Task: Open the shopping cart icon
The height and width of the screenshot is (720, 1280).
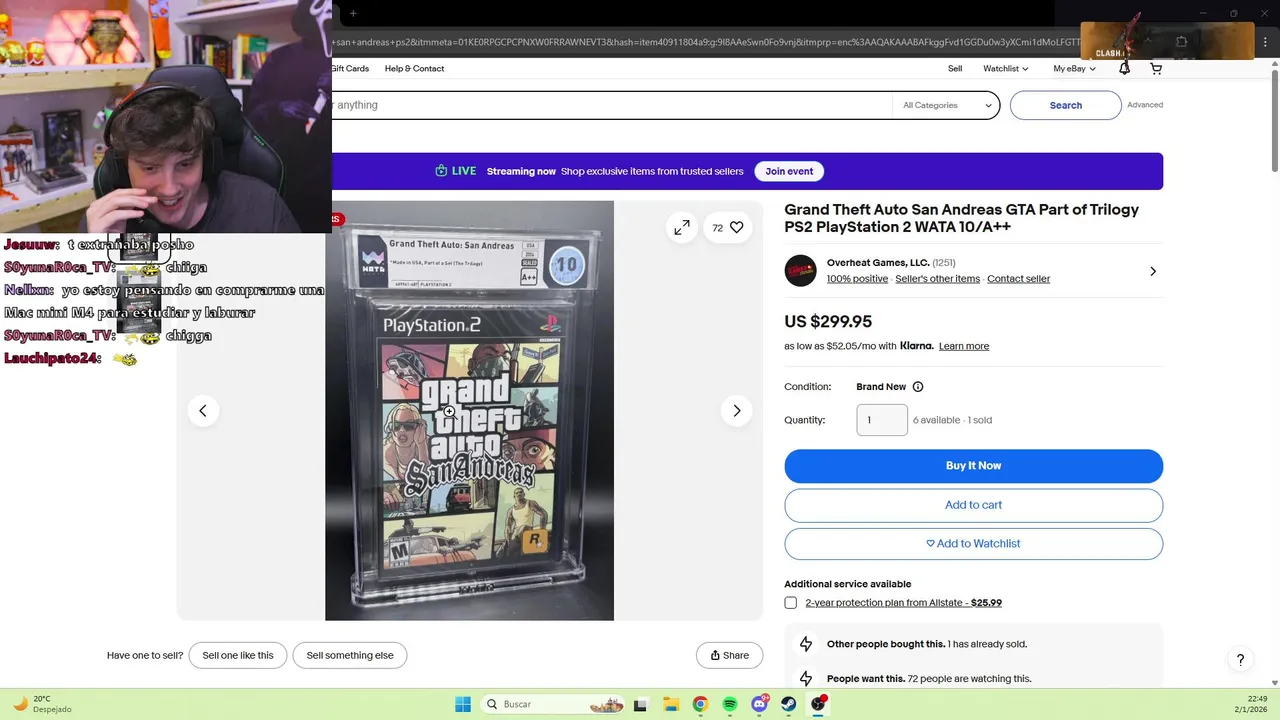Action: pos(1156,69)
